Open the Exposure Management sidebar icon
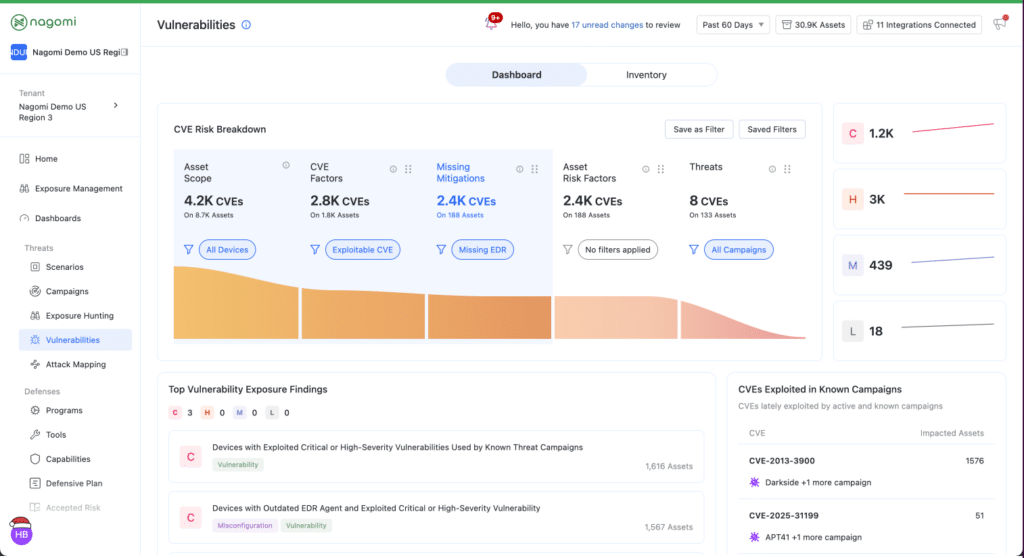1024x558 pixels. coord(25,188)
